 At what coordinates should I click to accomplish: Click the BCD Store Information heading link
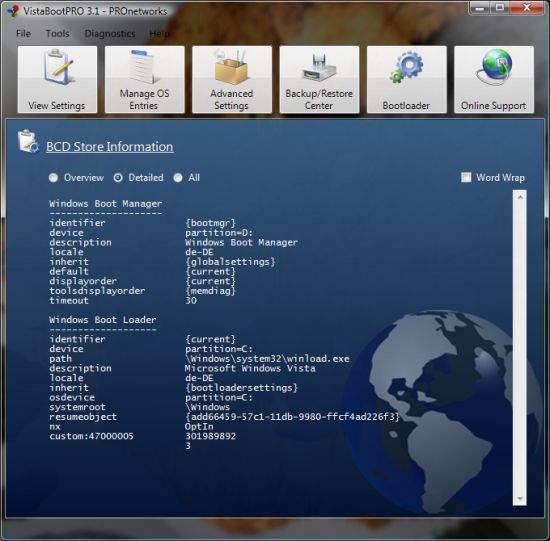point(110,147)
